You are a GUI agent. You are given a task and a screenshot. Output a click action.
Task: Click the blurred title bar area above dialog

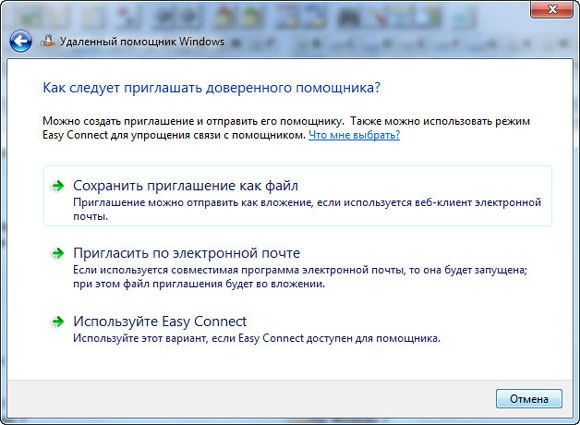pos(370,41)
